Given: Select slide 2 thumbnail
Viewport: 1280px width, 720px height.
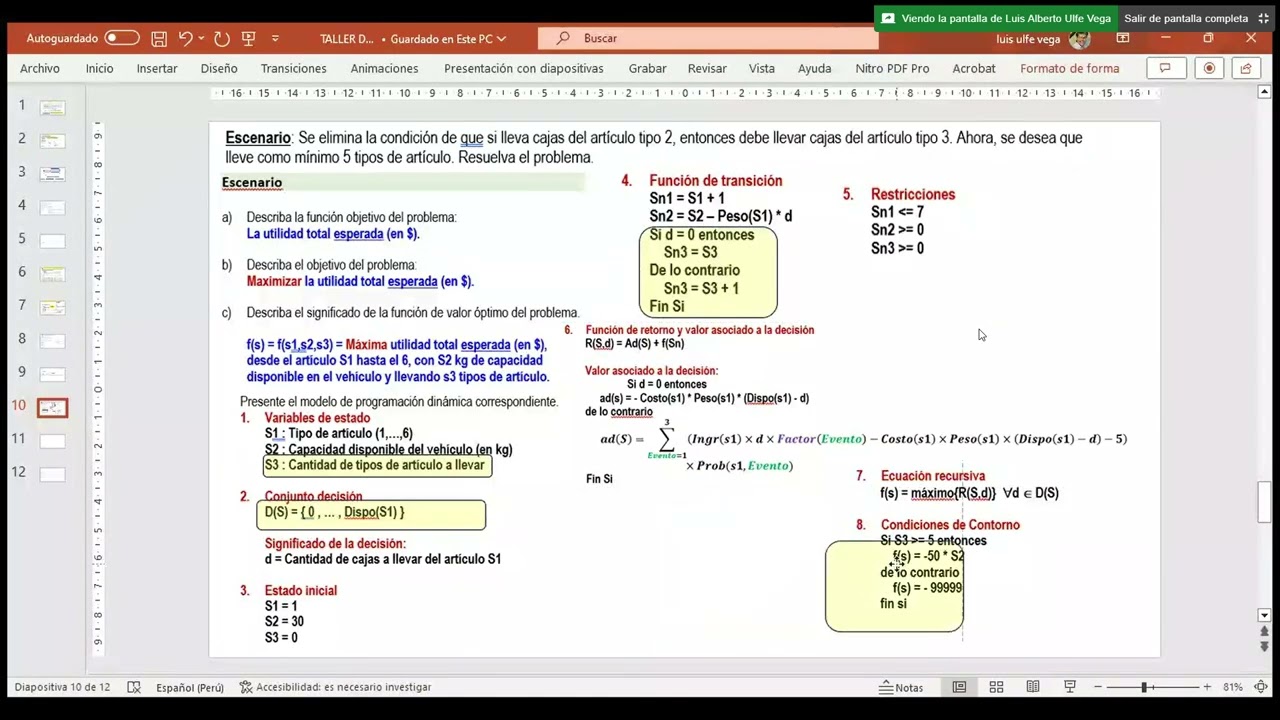Looking at the screenshot, I should click(52, 141).
